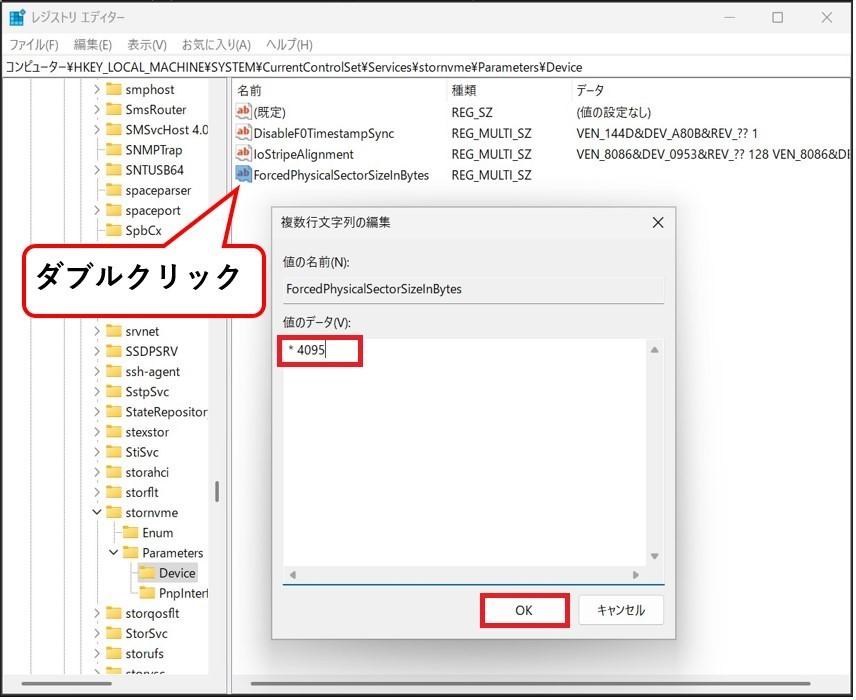Click the value data scroll up arrow
The width and height of the screenshot is (856, 700).
coord(655,350)
